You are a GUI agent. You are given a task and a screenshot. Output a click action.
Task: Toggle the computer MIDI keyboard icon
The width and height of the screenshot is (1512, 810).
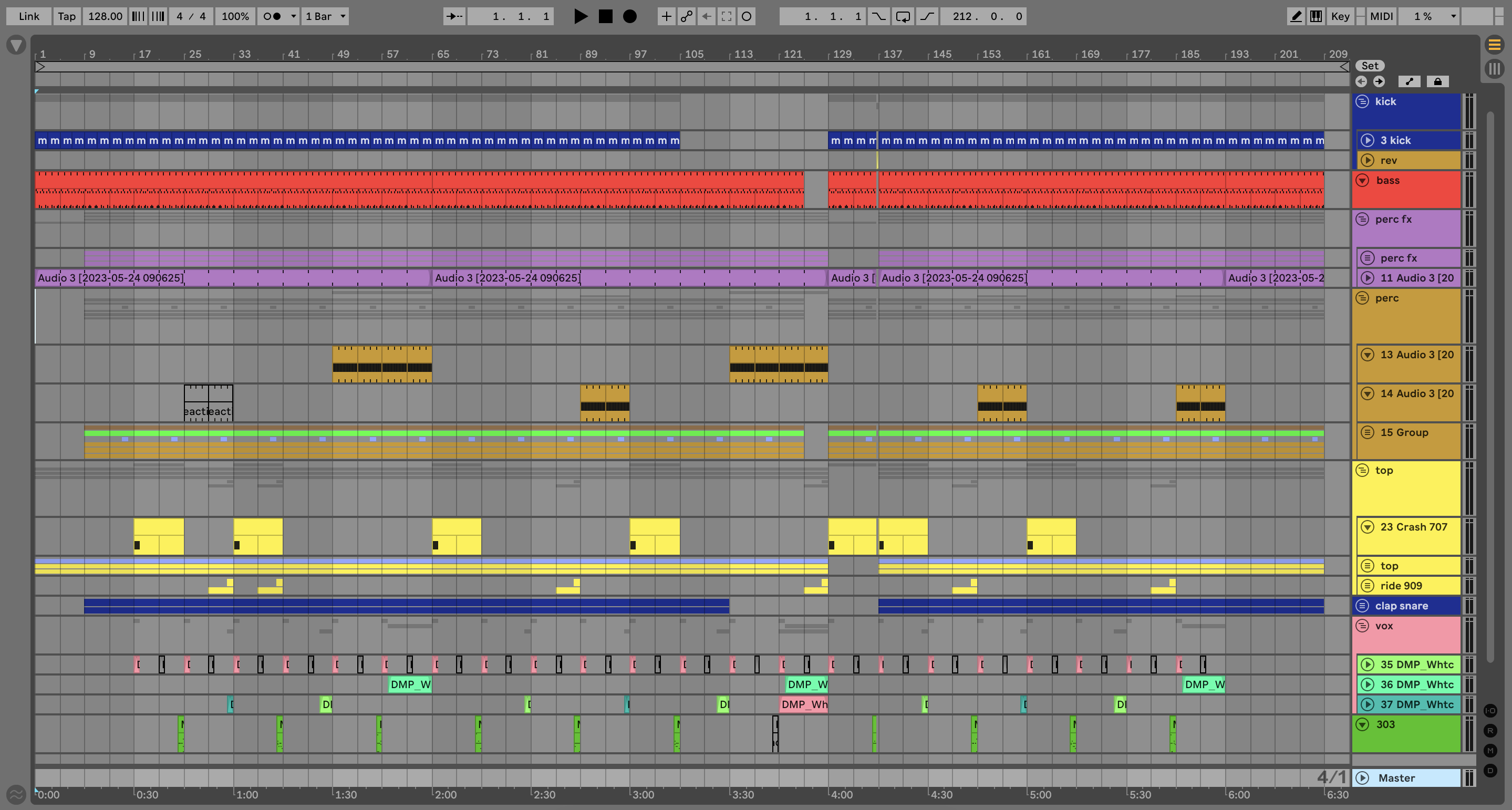(1316, 16)
